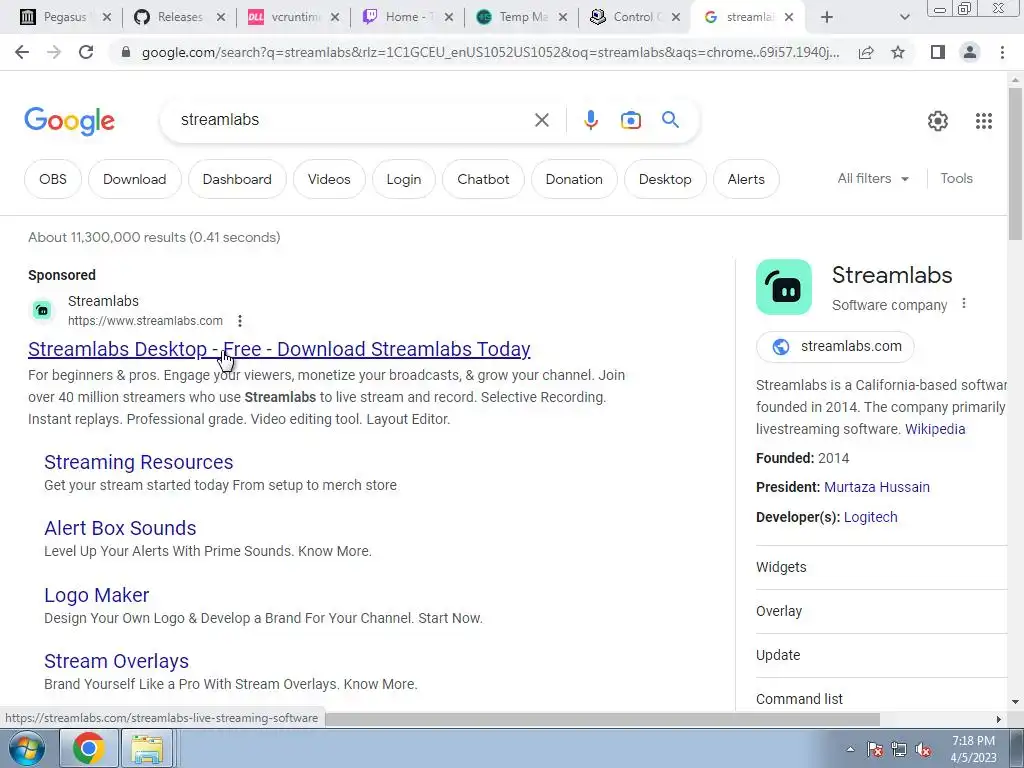
Task: Click the share page icon in address bar
Action: 866,52
